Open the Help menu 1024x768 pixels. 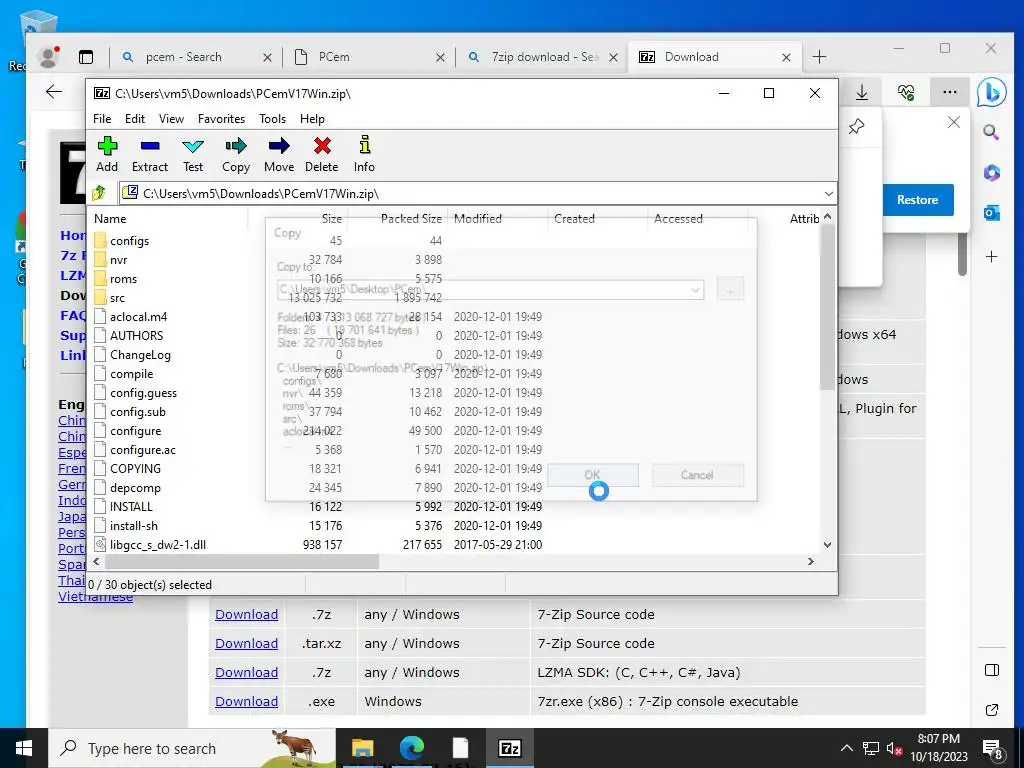[x=312, y=119]
